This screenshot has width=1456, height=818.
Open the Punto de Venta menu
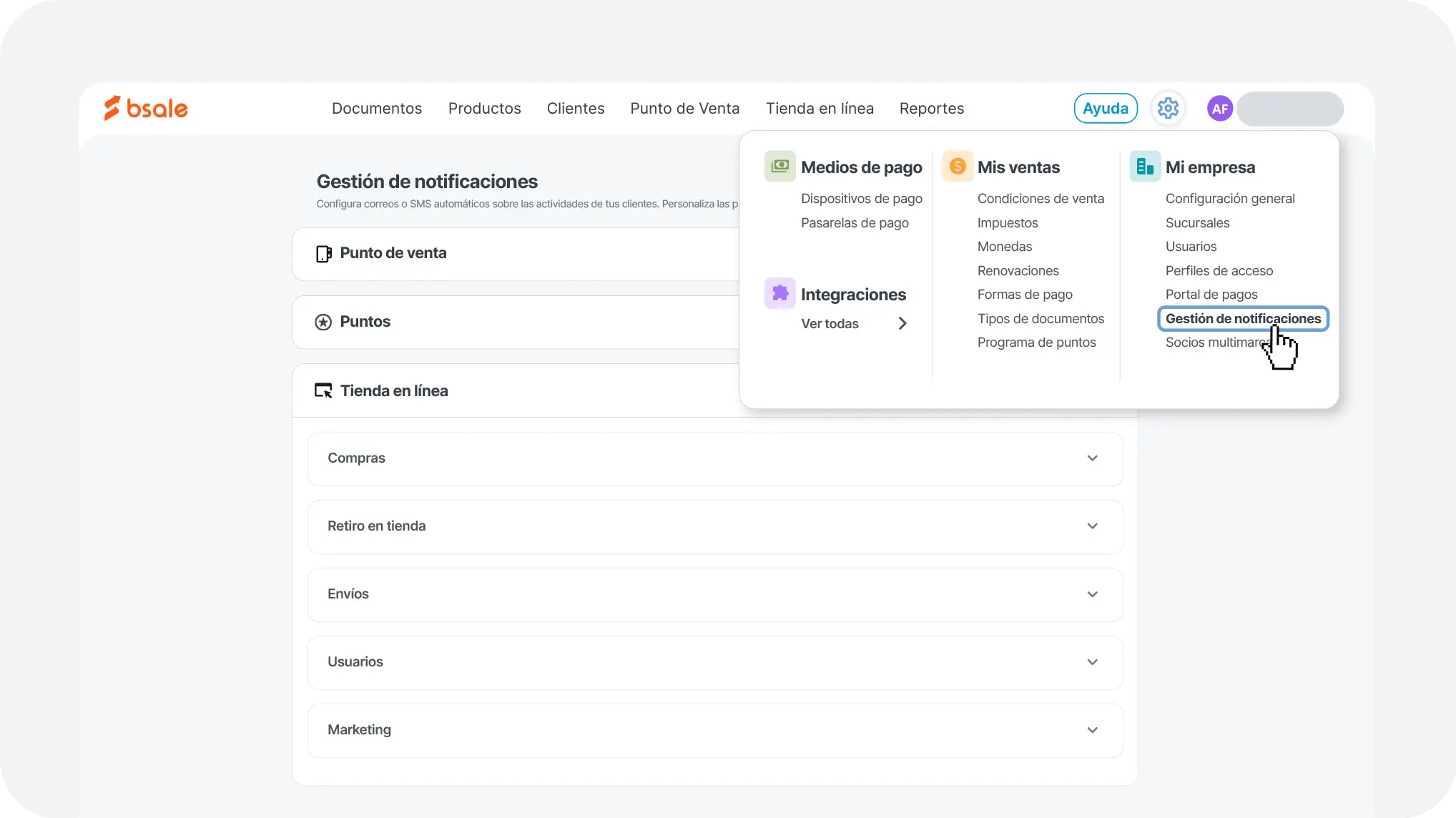(x=685, y=109)
